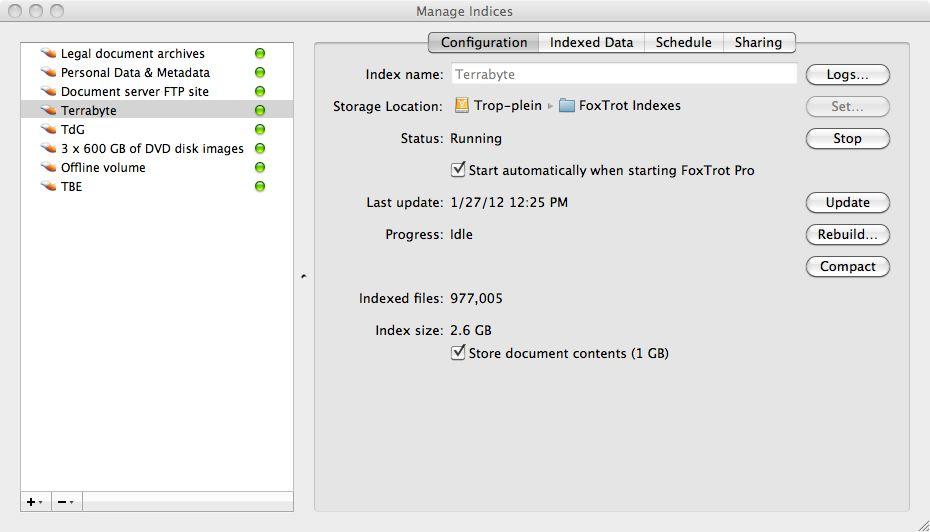Image resolution: width=930 pixels, height=532 pixels.
Task: Click the Trop-plein drive icon
Action: click(x=462, y=106)
